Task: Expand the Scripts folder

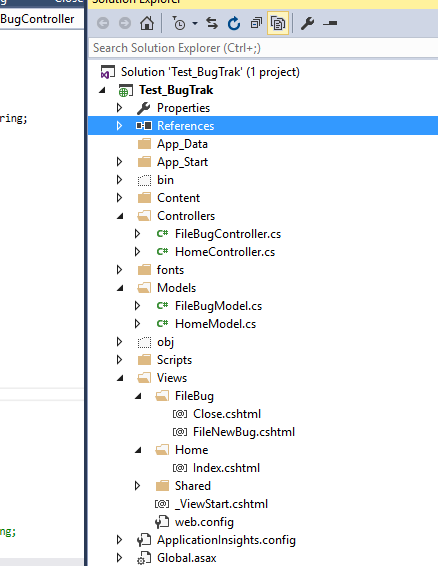Action: coord(120,360)
